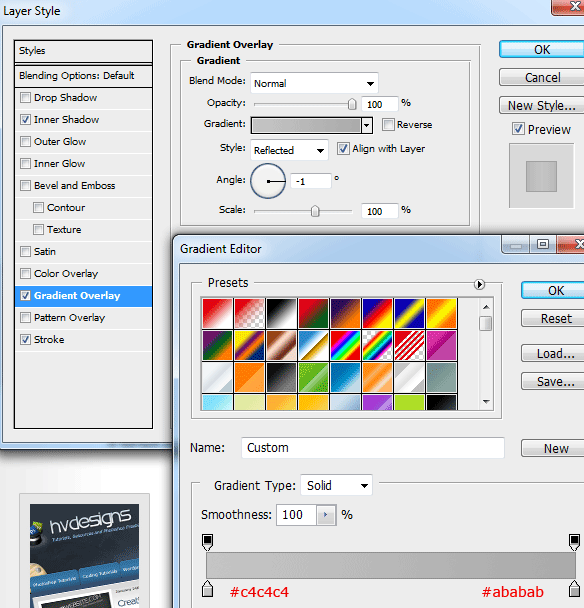Image resolution: width=584 pixels, height=608 pixels.
Task: Enable the Drop Shadow effect checkbox
Action: 26,97
